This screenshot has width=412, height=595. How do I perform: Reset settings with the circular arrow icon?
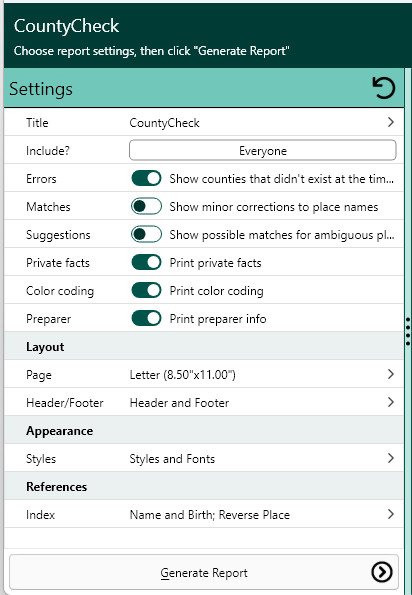(384, 88)
